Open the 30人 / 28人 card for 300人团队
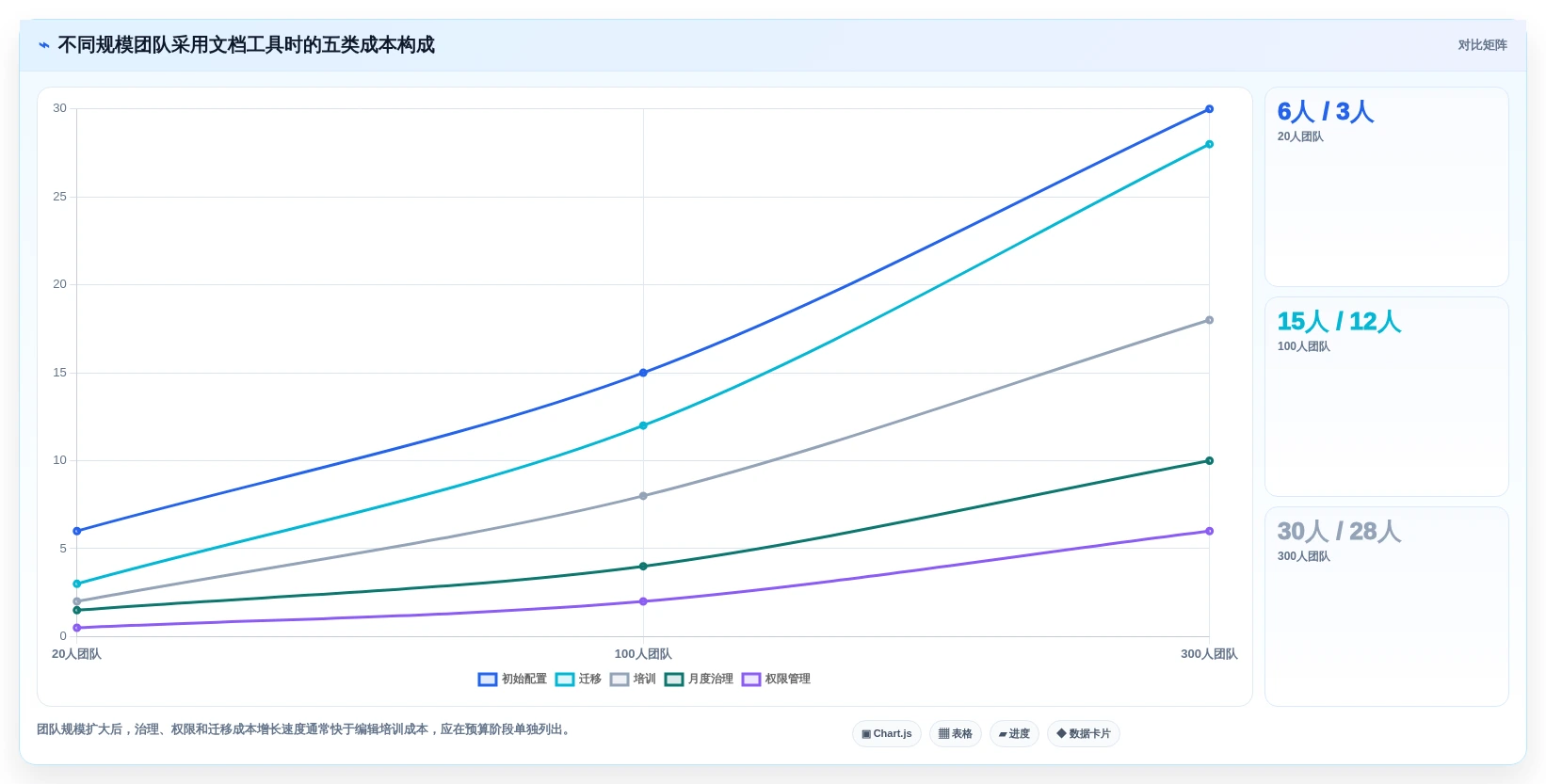 coord(1386,607)
